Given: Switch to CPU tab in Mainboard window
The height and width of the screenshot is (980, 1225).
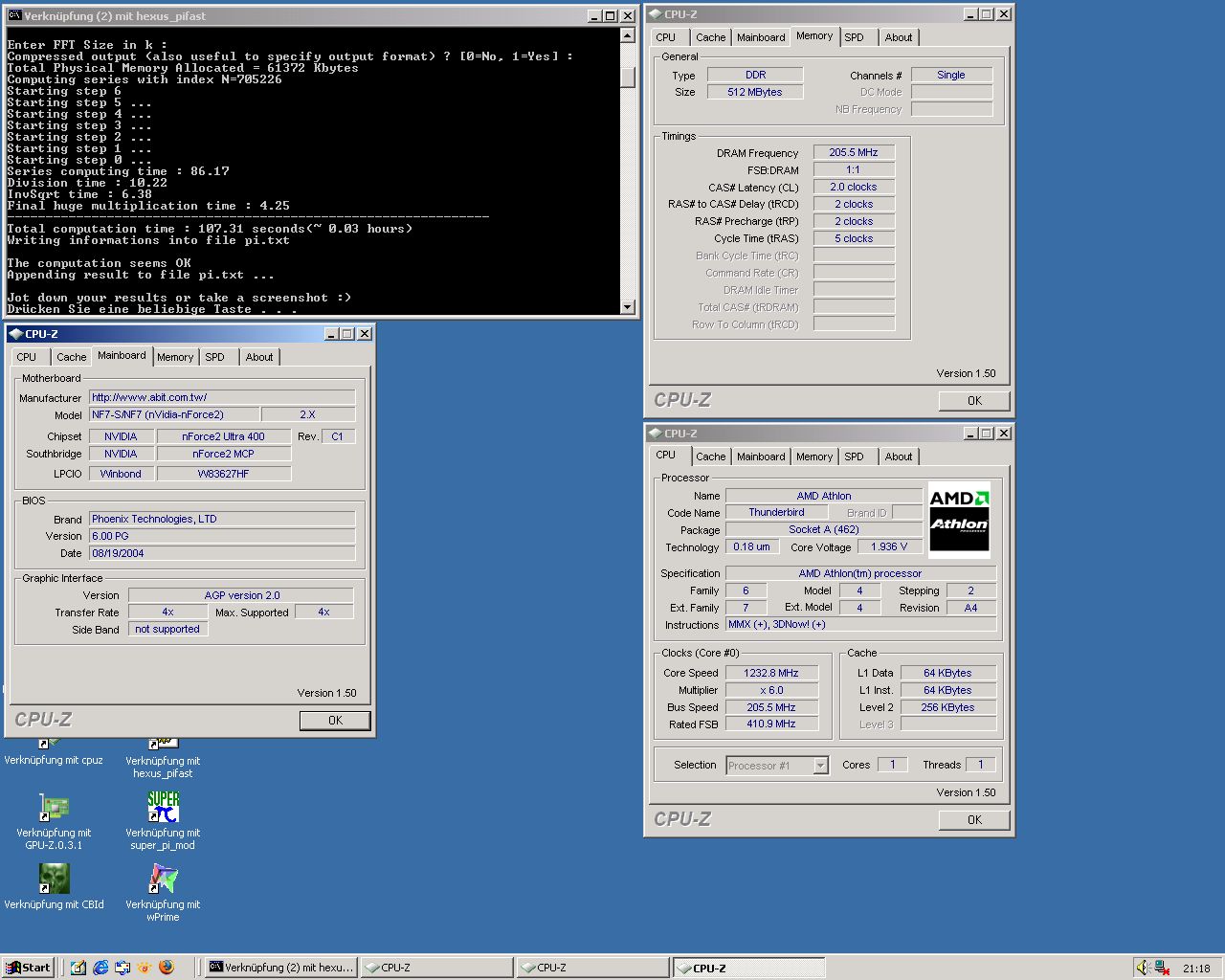Looking at the screenshot, I should [x=27, y=357].
